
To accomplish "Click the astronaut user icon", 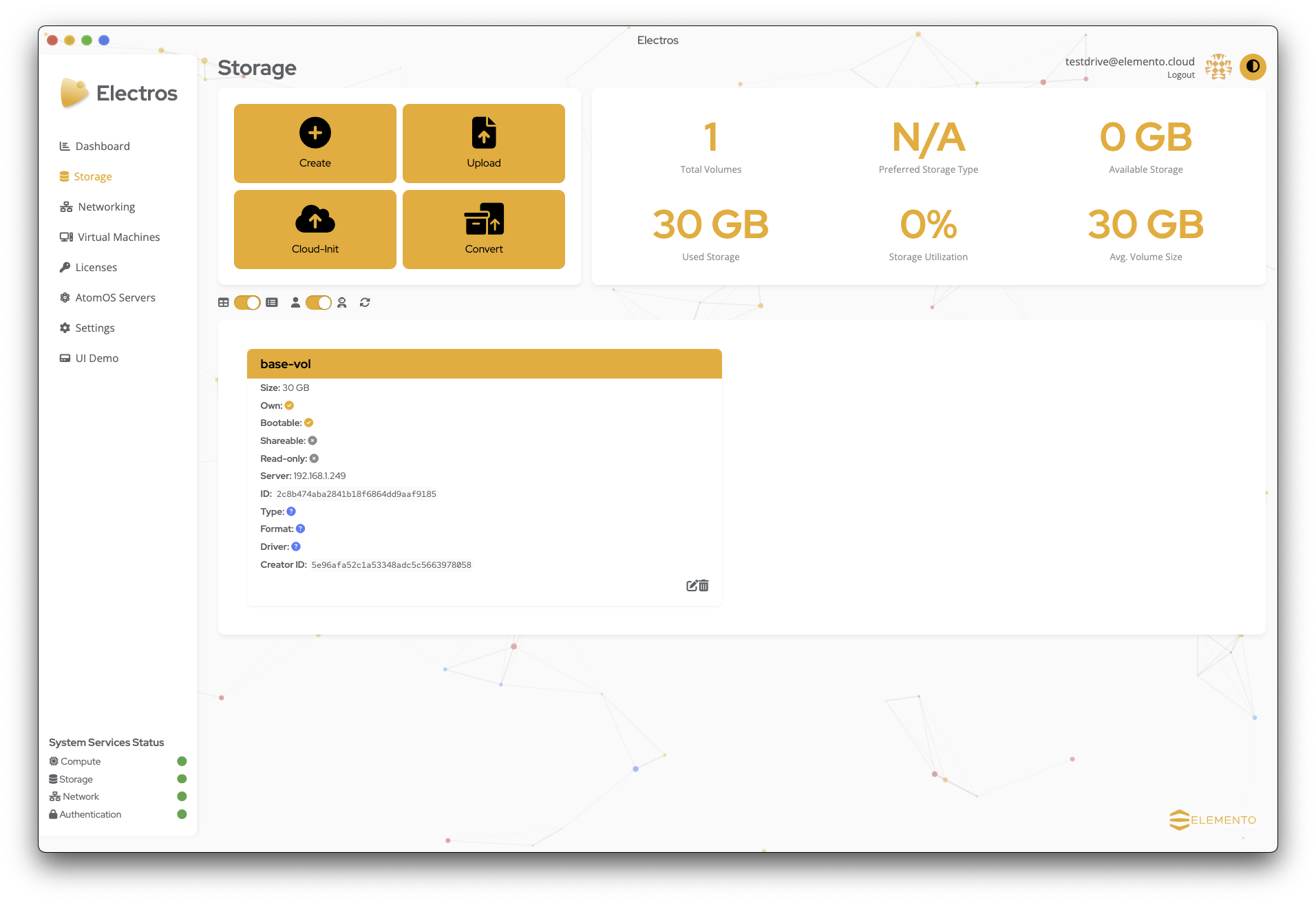I will (342, 302).
